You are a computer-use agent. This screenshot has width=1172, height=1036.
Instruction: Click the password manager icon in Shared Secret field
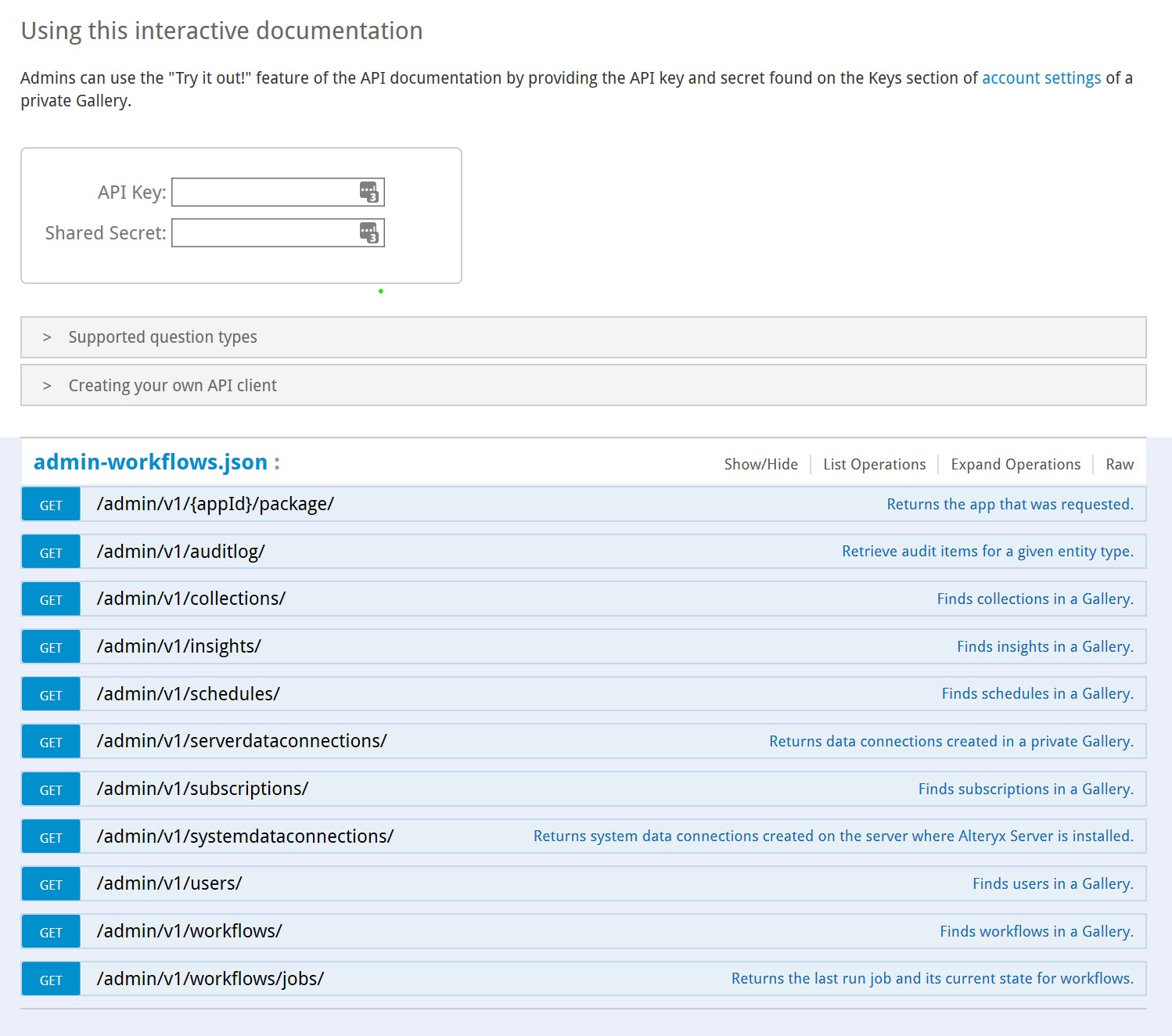click(369, 232)
